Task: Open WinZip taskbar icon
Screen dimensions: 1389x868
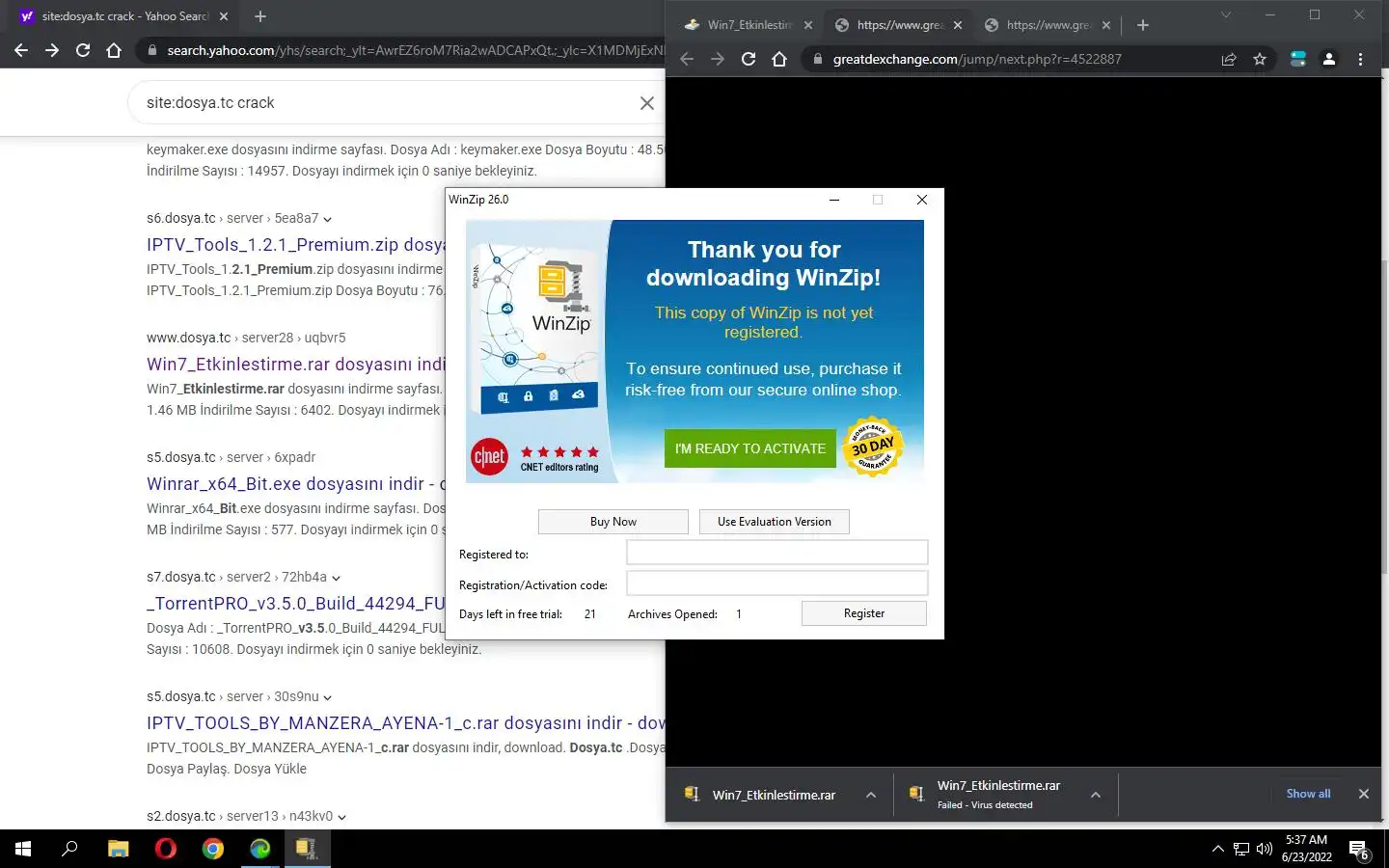Action: (307, 849)
